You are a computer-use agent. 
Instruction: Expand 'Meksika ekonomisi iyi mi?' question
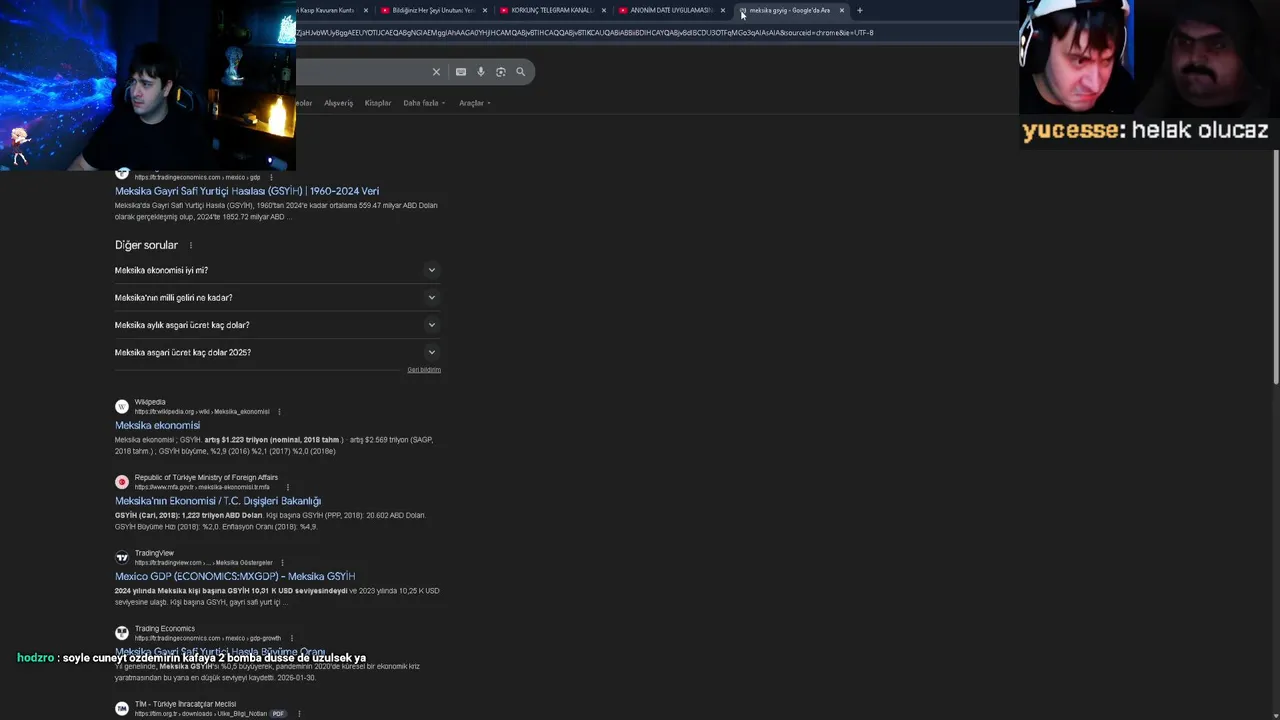tap(277, 270)
